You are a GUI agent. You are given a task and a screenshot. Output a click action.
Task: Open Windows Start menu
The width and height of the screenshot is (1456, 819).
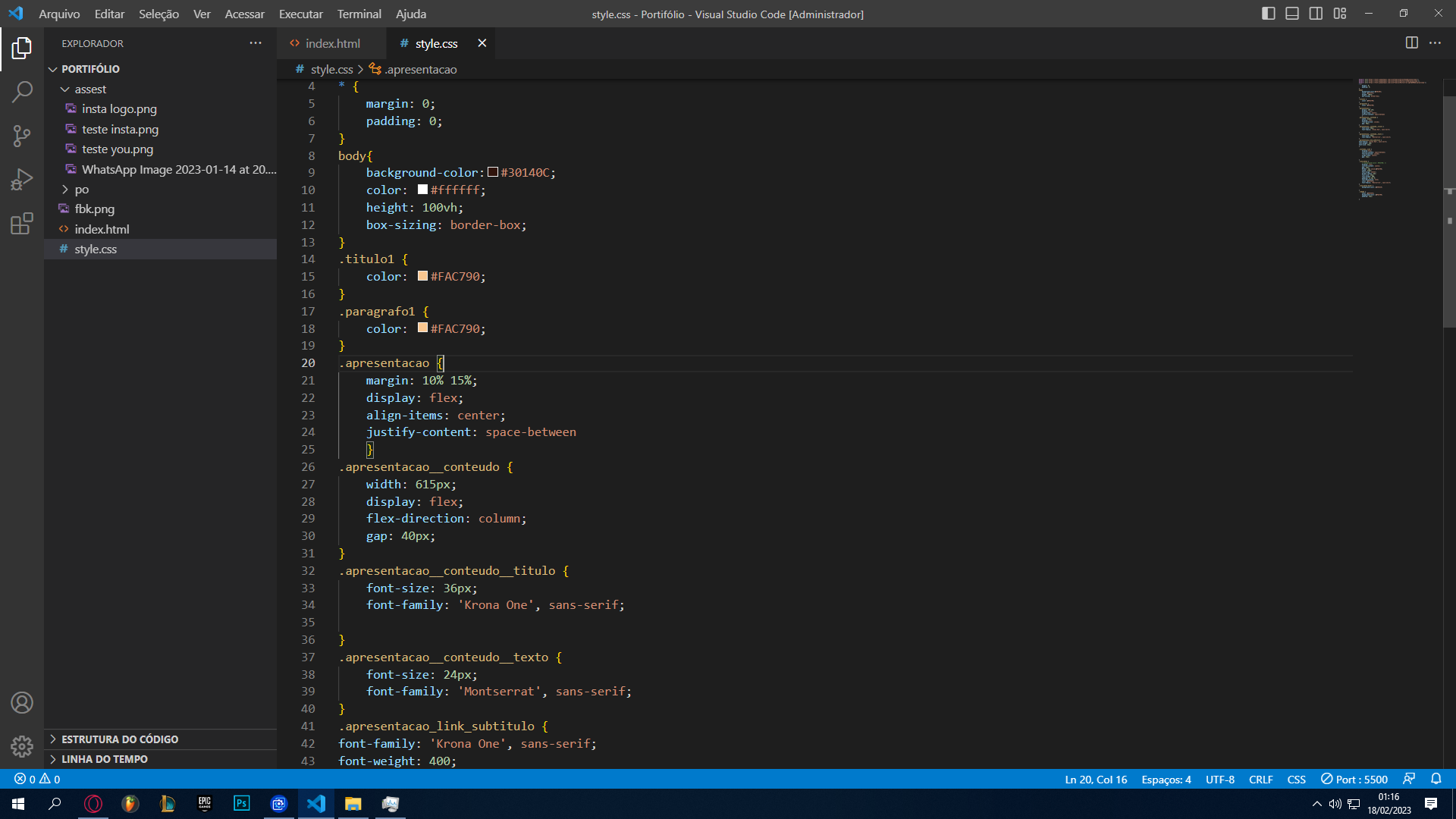(18, 804)
